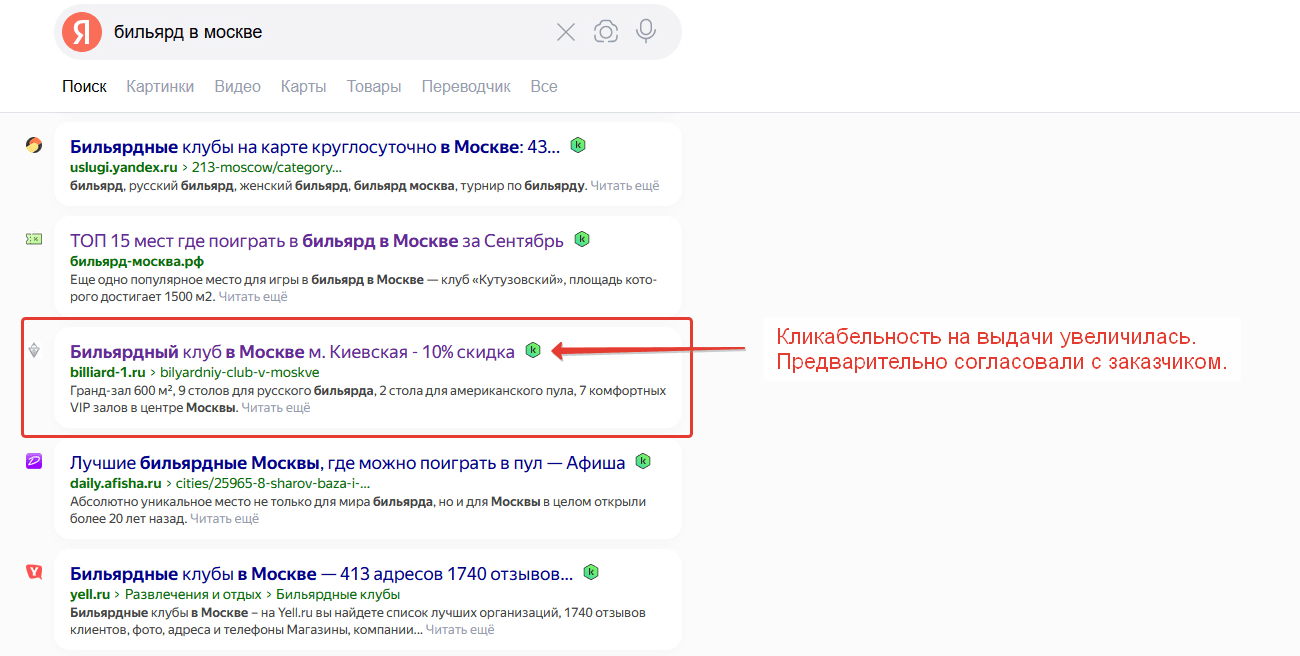The width and height of the screenshot is (1300, 656).
Task: Expand Читать ещё in the uslugi.yandex.ru snippet
Action: click(x=624, y=185)
